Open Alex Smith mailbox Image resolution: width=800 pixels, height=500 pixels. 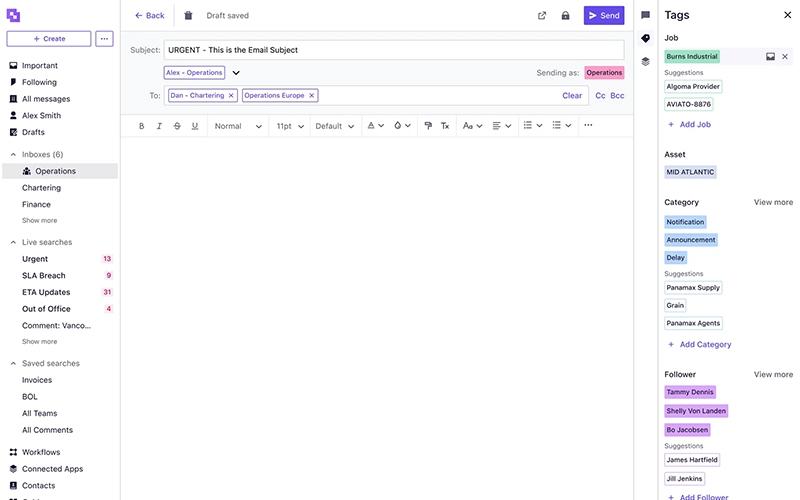[41, 115]
